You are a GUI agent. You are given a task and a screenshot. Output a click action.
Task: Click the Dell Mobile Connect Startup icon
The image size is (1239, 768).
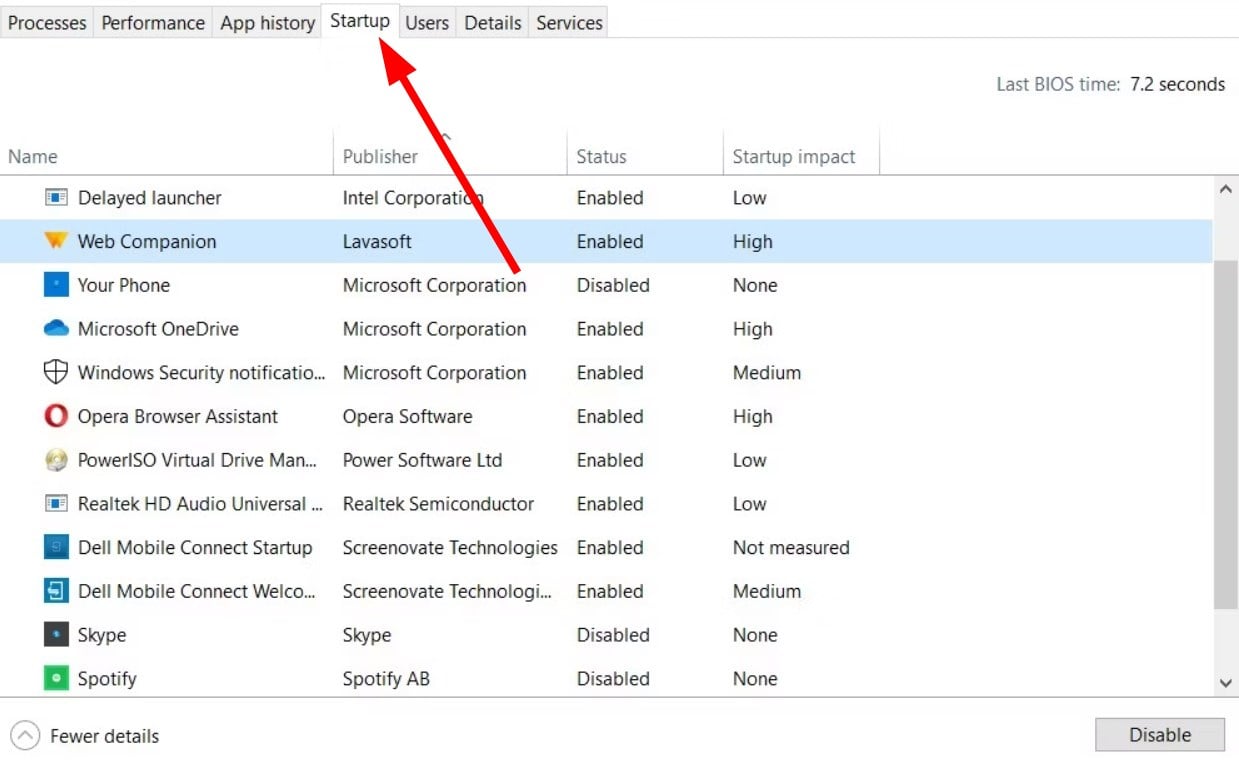(x=56, y=548)
